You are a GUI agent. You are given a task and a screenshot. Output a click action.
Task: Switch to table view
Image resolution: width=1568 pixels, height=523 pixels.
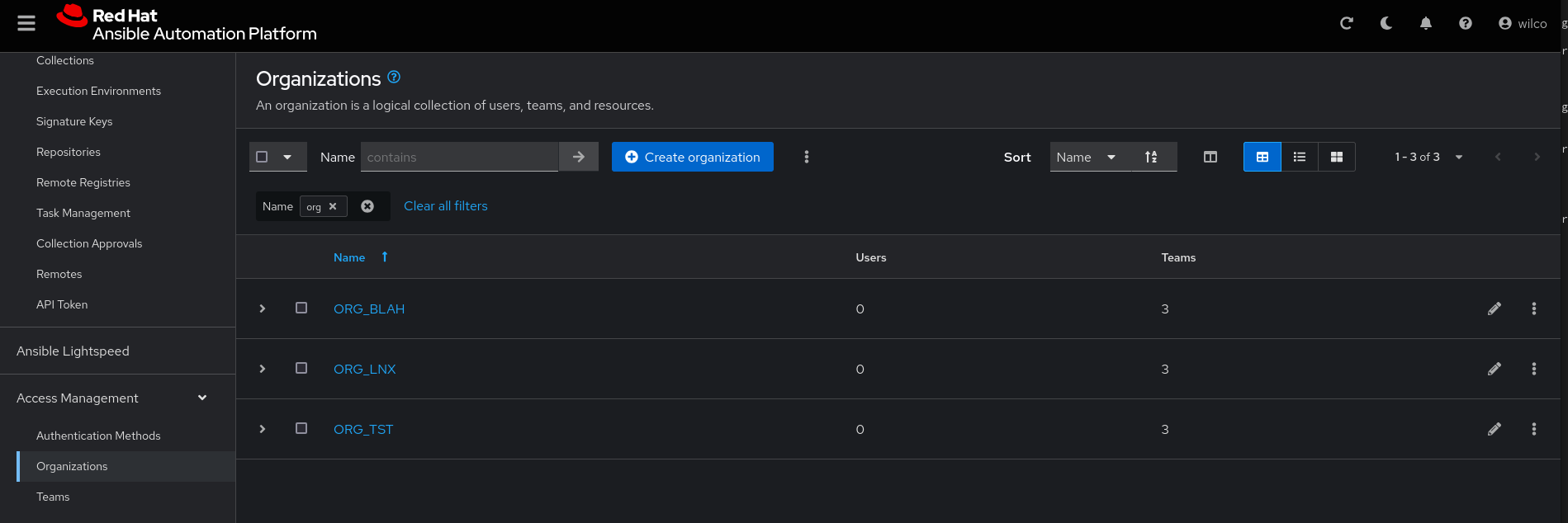1262,157
